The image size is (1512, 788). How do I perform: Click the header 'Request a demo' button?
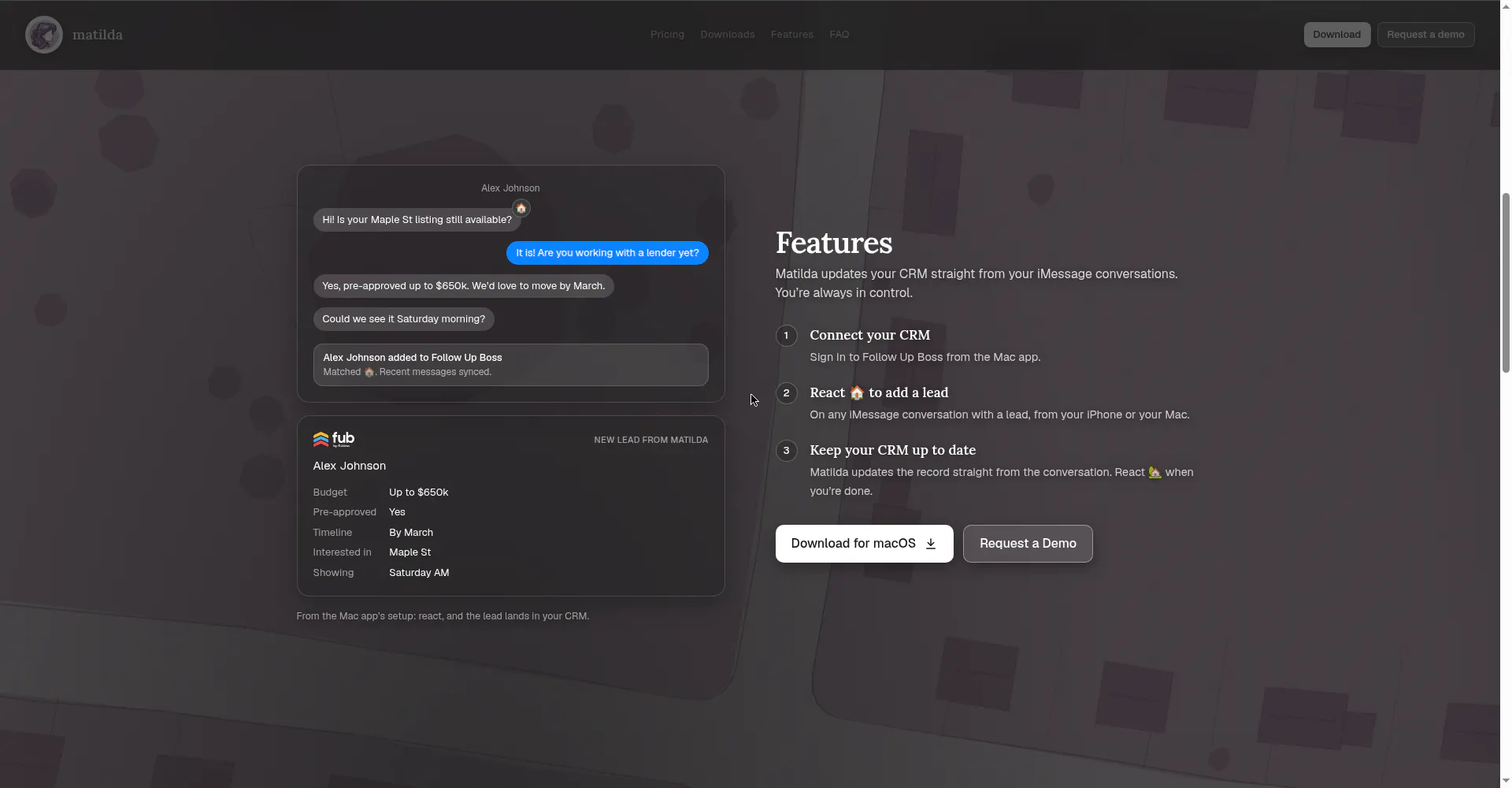click(x=1425, y=35)
